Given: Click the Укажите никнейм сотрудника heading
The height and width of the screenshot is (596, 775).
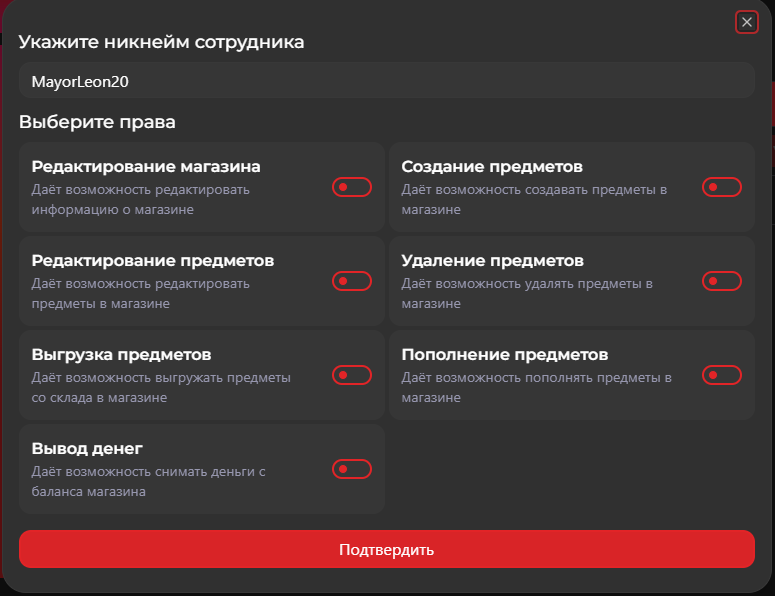Looking at the screenshot, I should tap(161, 42).
